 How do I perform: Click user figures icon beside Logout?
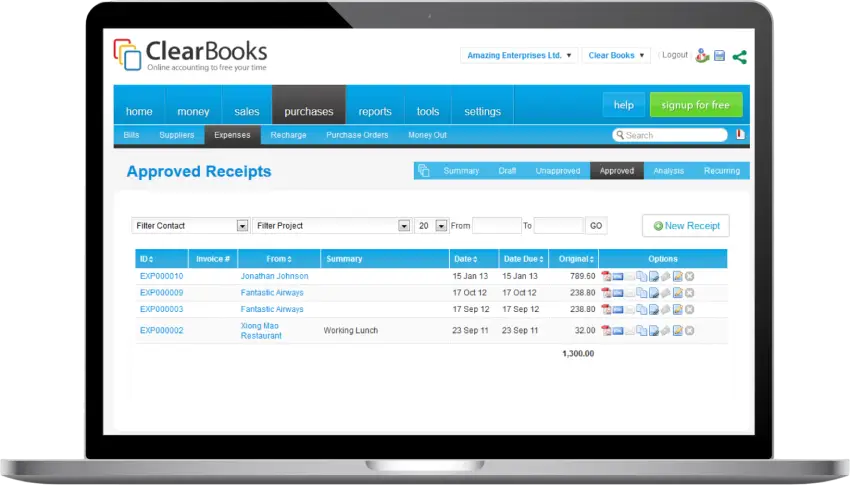pyautogui.click(x=703, y=55)
